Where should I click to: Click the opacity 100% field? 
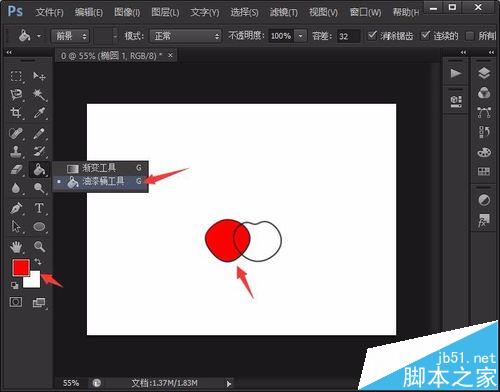pos(282,36)
